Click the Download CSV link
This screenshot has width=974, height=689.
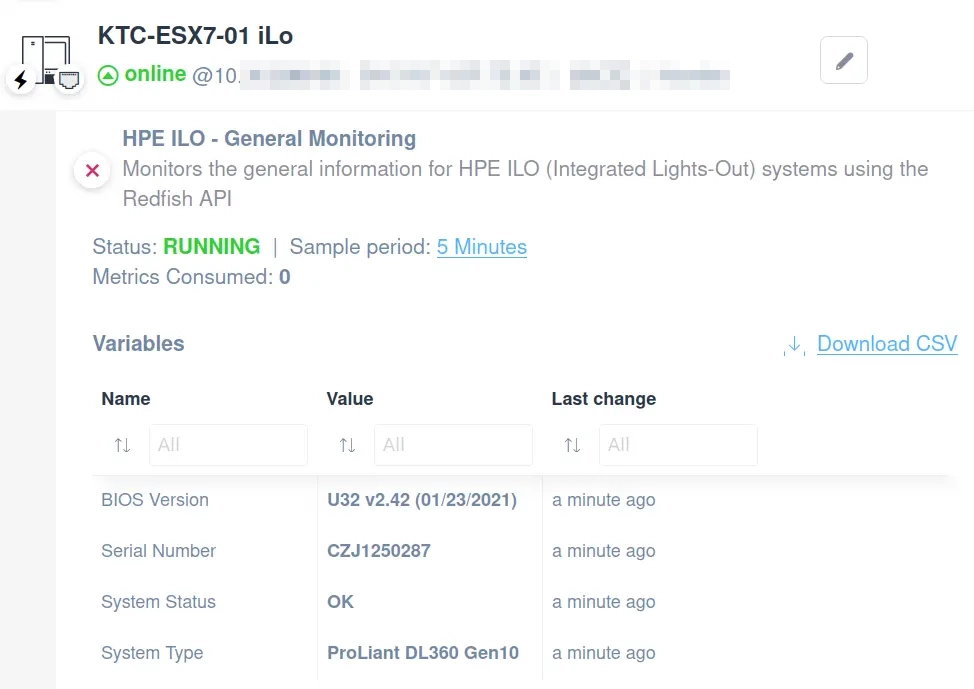(x=886, y=344)
